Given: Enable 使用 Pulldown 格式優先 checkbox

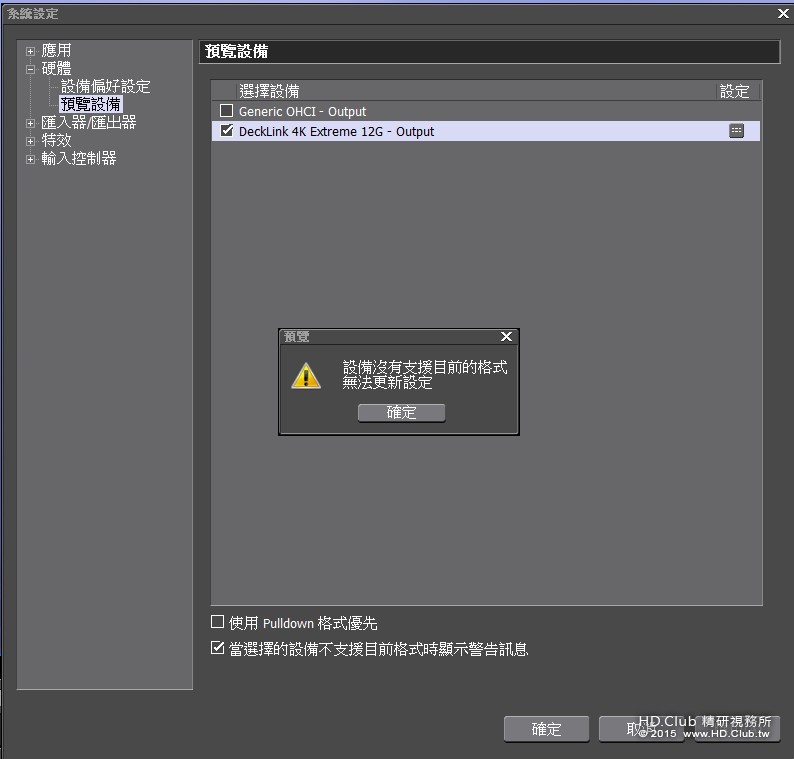Looking at the screenshot, I should pos(217,622).
